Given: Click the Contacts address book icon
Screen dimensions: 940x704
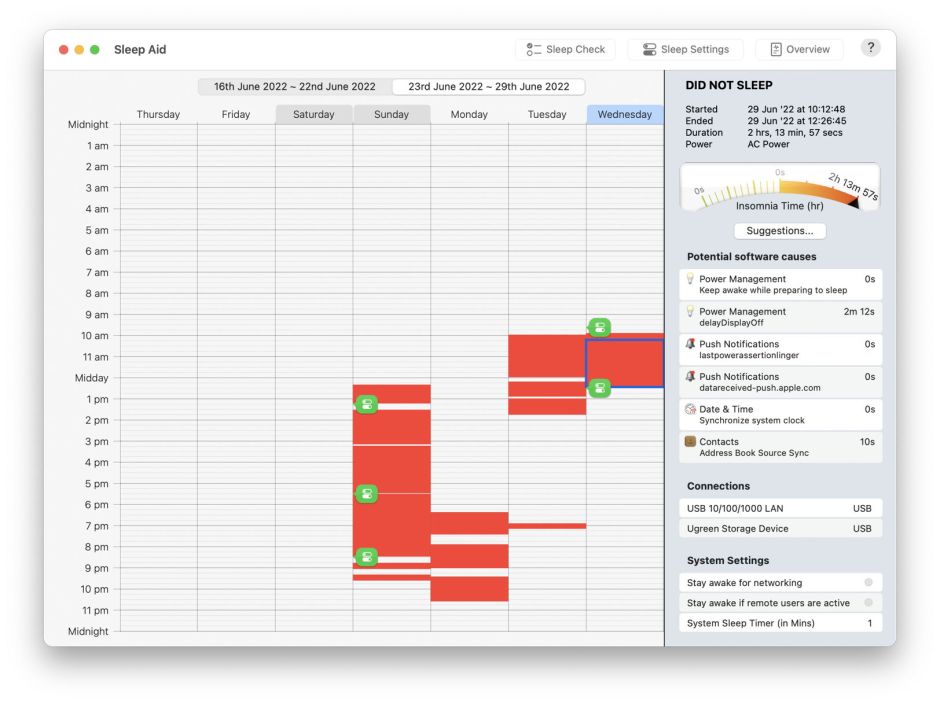Looking at the screenshot, I should pos(690,442).
